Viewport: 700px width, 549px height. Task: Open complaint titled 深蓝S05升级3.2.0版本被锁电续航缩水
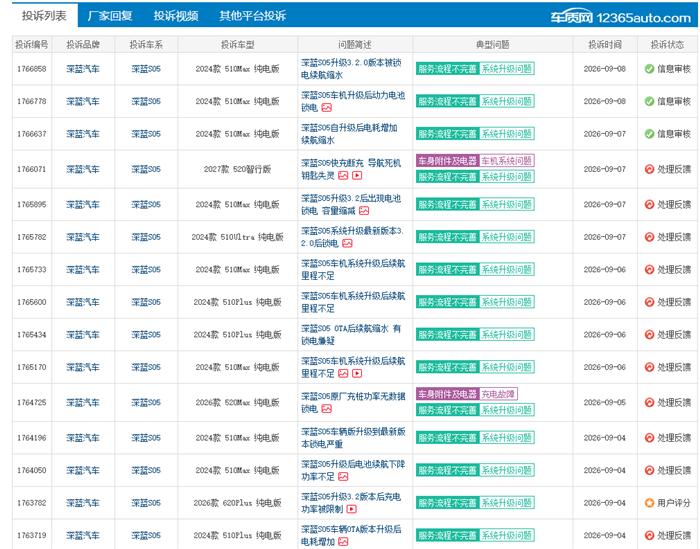pos(351,69)
